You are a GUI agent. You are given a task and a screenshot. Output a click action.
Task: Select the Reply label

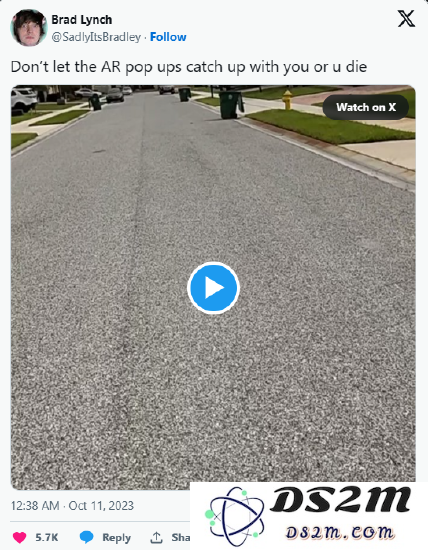[116, 537]
